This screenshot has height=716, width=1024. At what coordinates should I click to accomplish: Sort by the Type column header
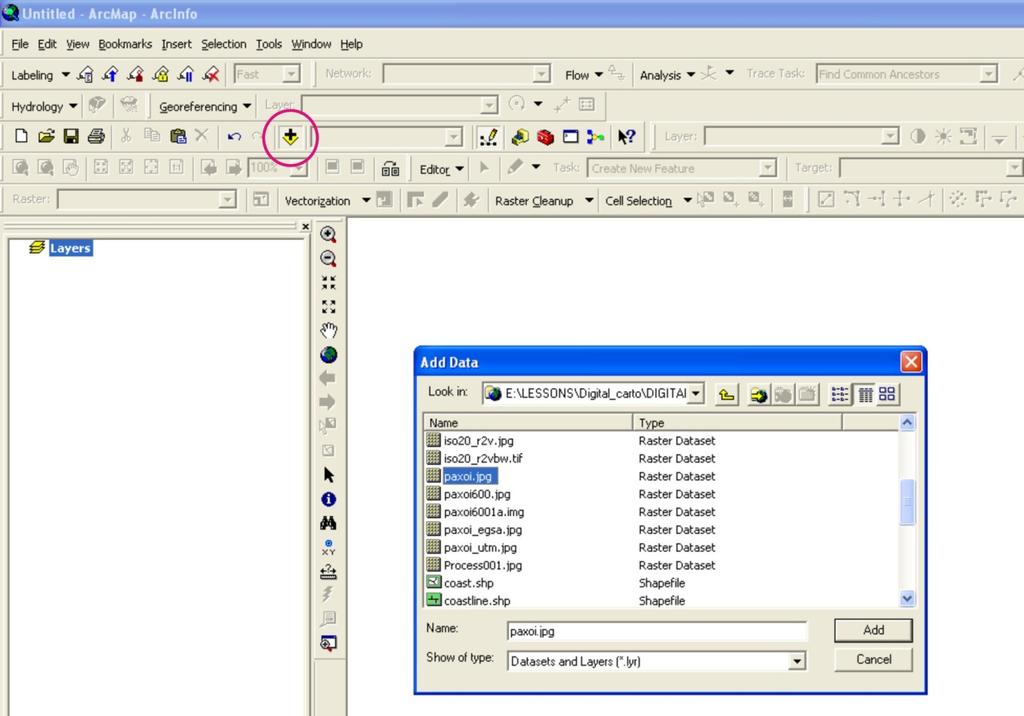click(737, 423)
